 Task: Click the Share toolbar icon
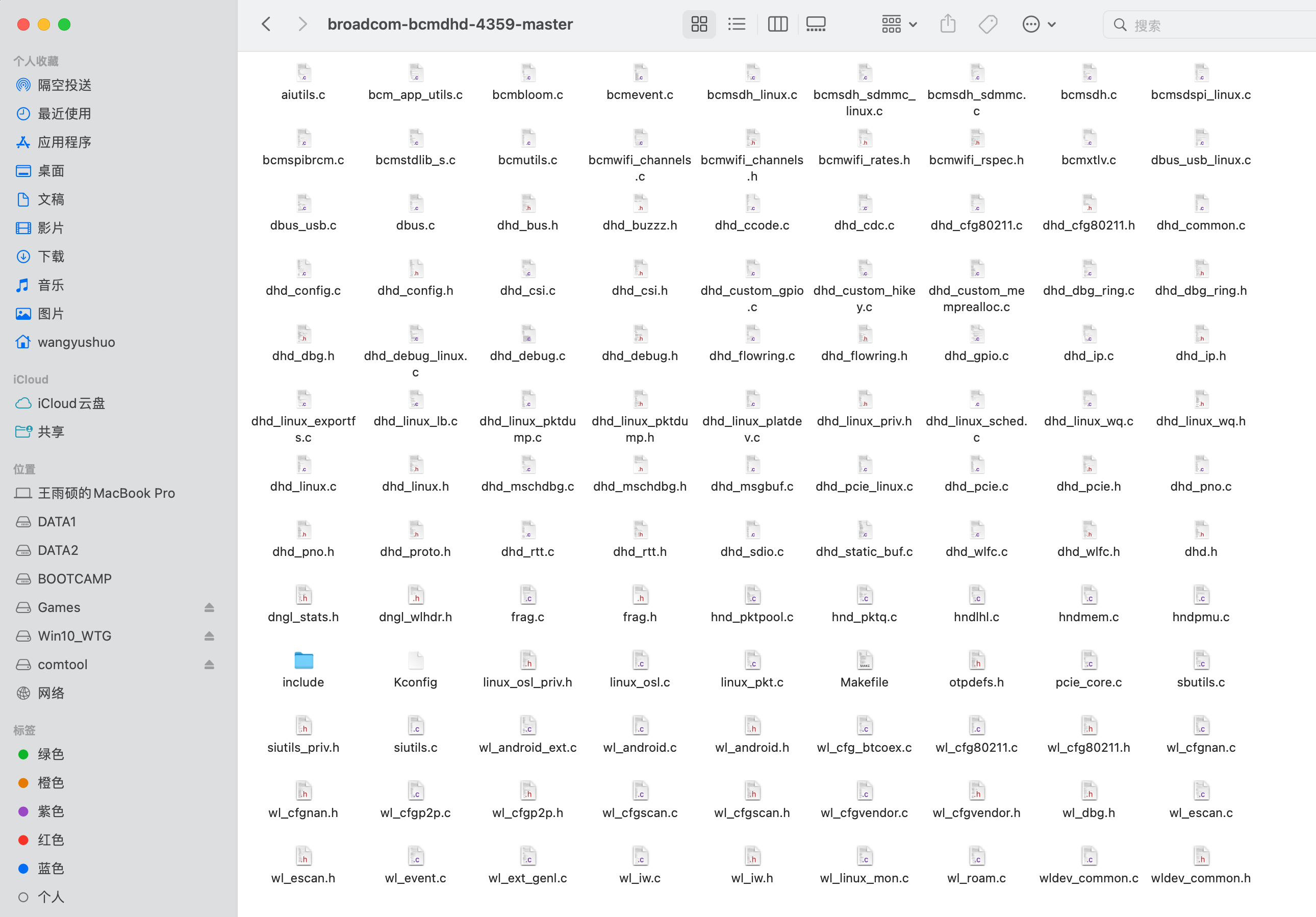(947, 24)
